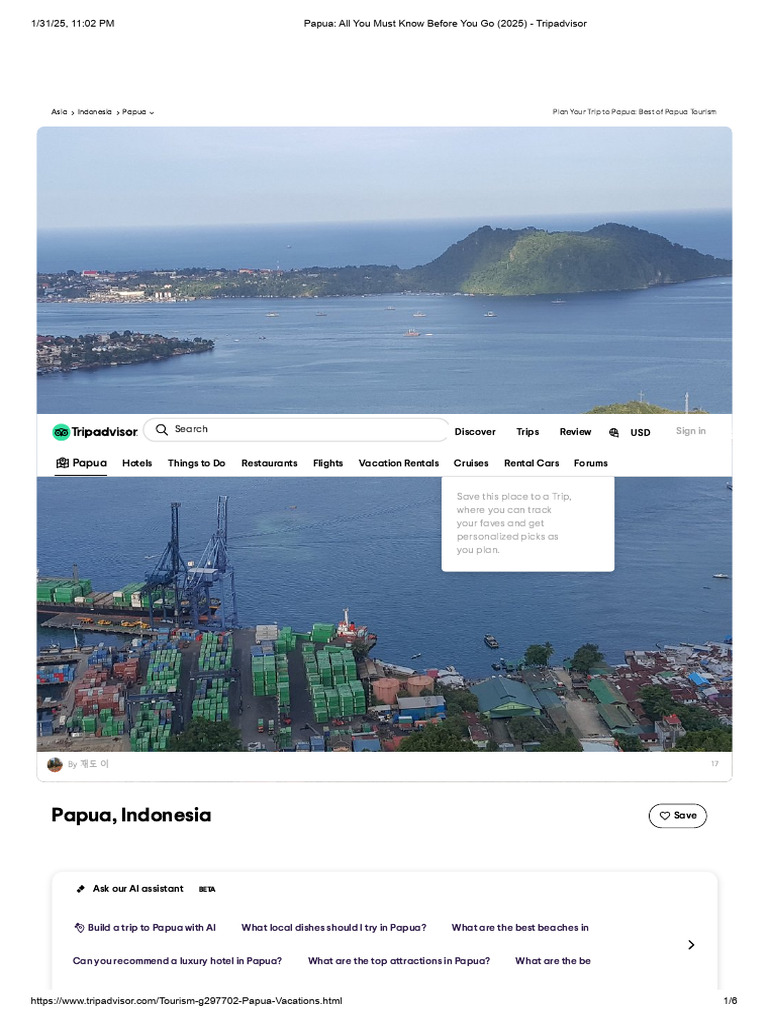
Task: Open the Hotels tab
Action: [x=137, y=463]
